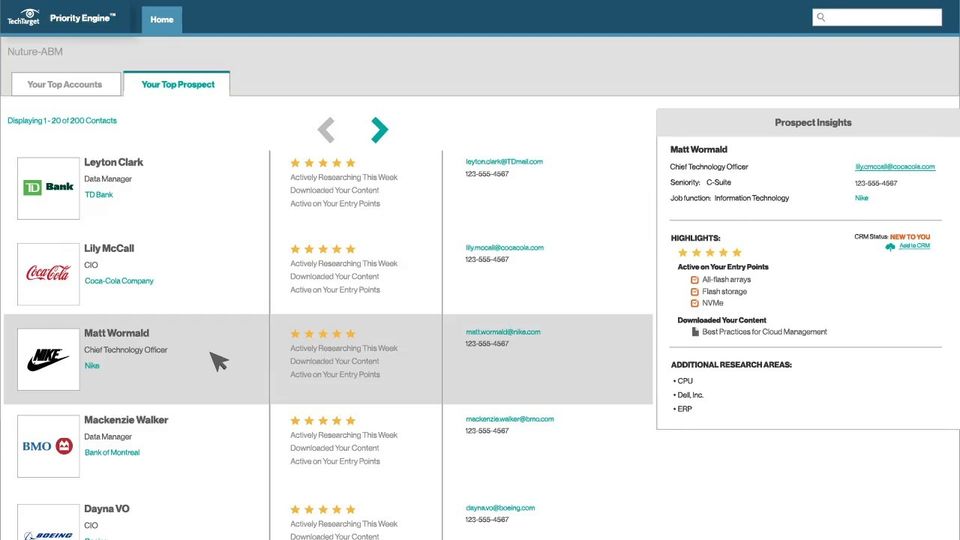The image size is (960, 540).
Task: Open the Coca-Cola Company link
Action: (119, 281)
